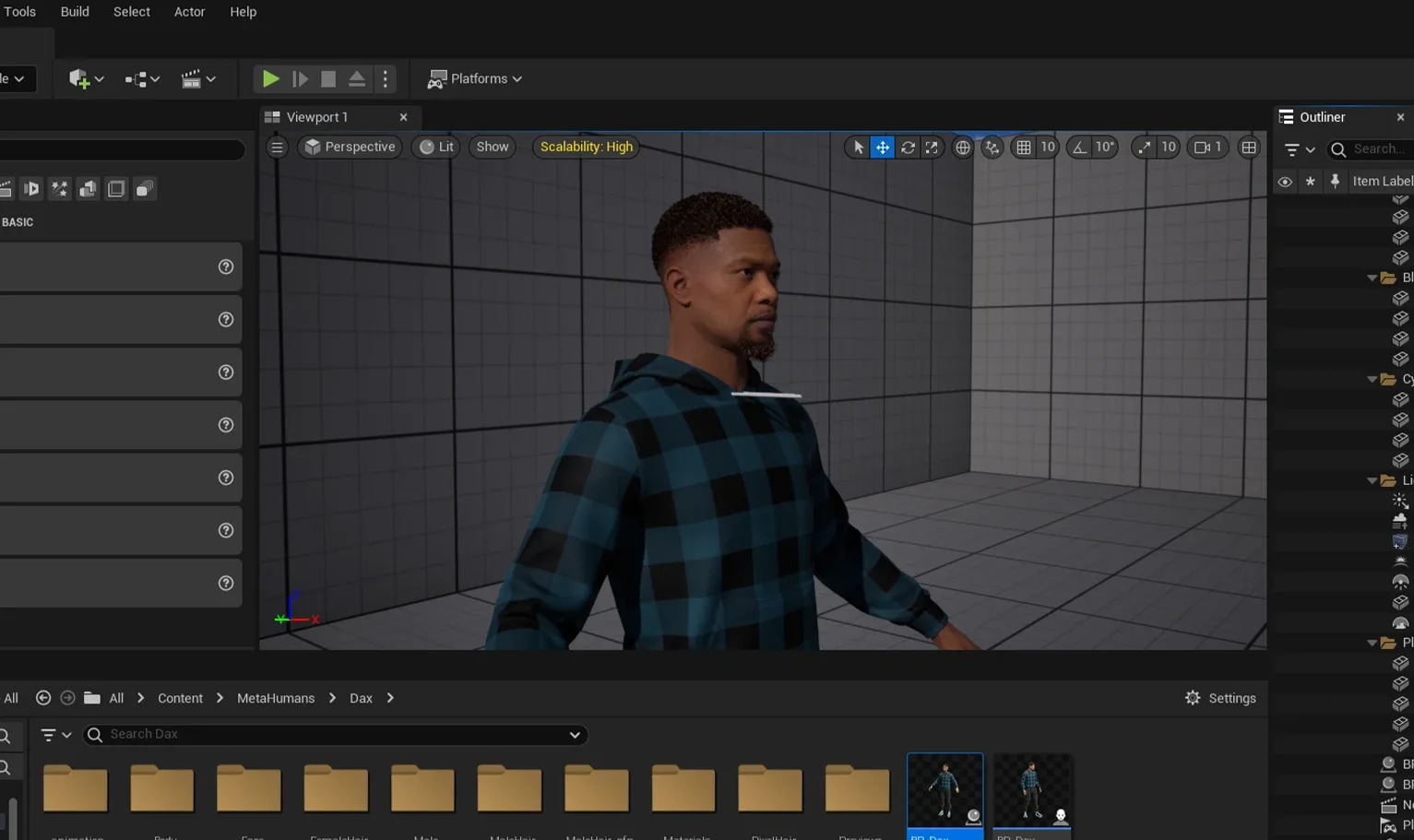The height and width of the screenshot is (840, 1414).
Task: Open the Help menu
Action: [x=244, y=12]
